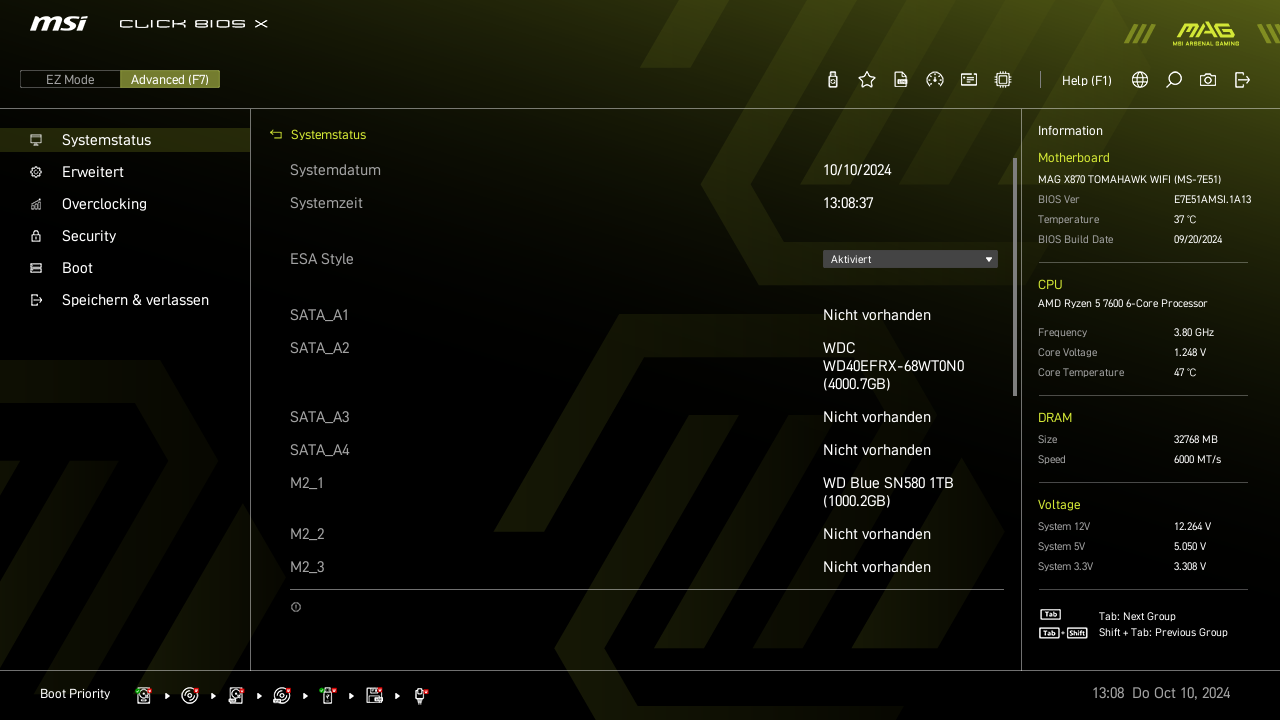This screenshot has height=720, width=1280.
Task: Go to Security settings menu
Action: 89,236
